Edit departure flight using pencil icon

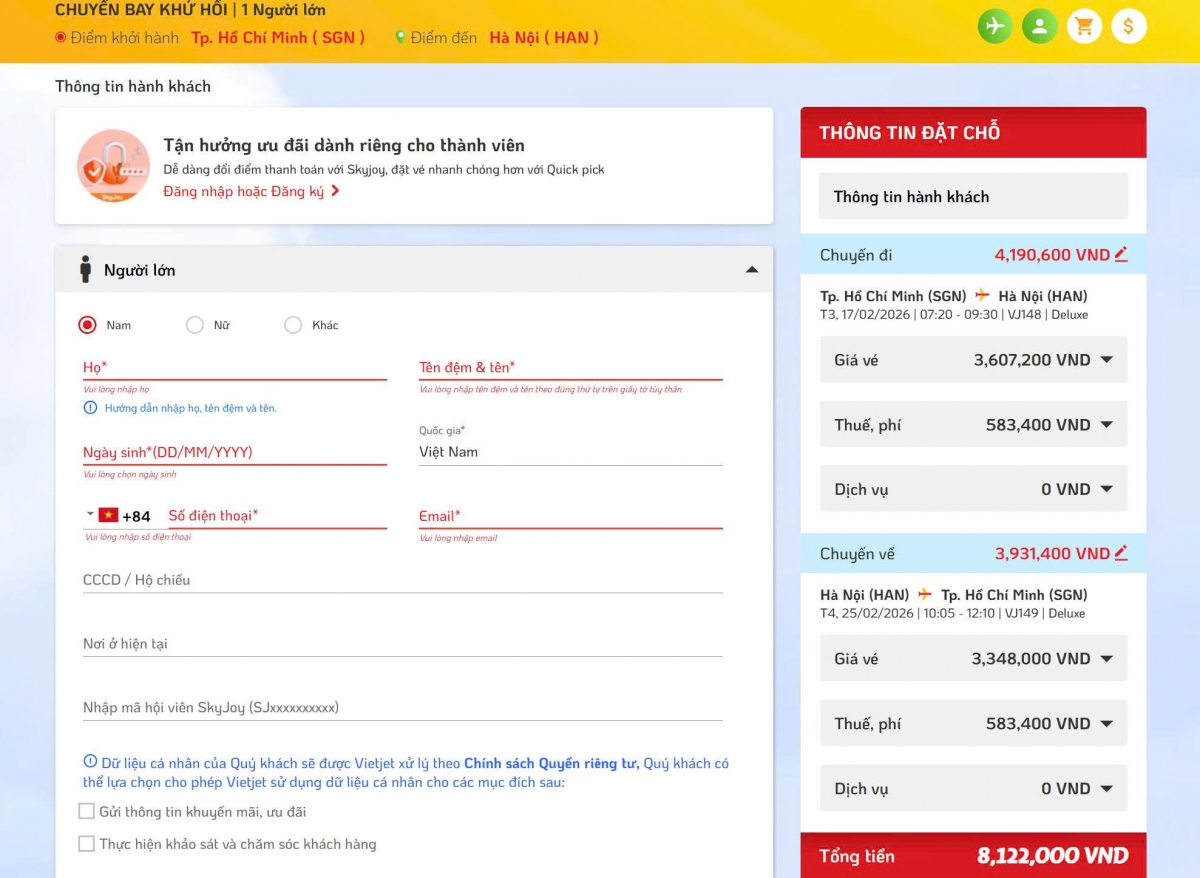1121,255
